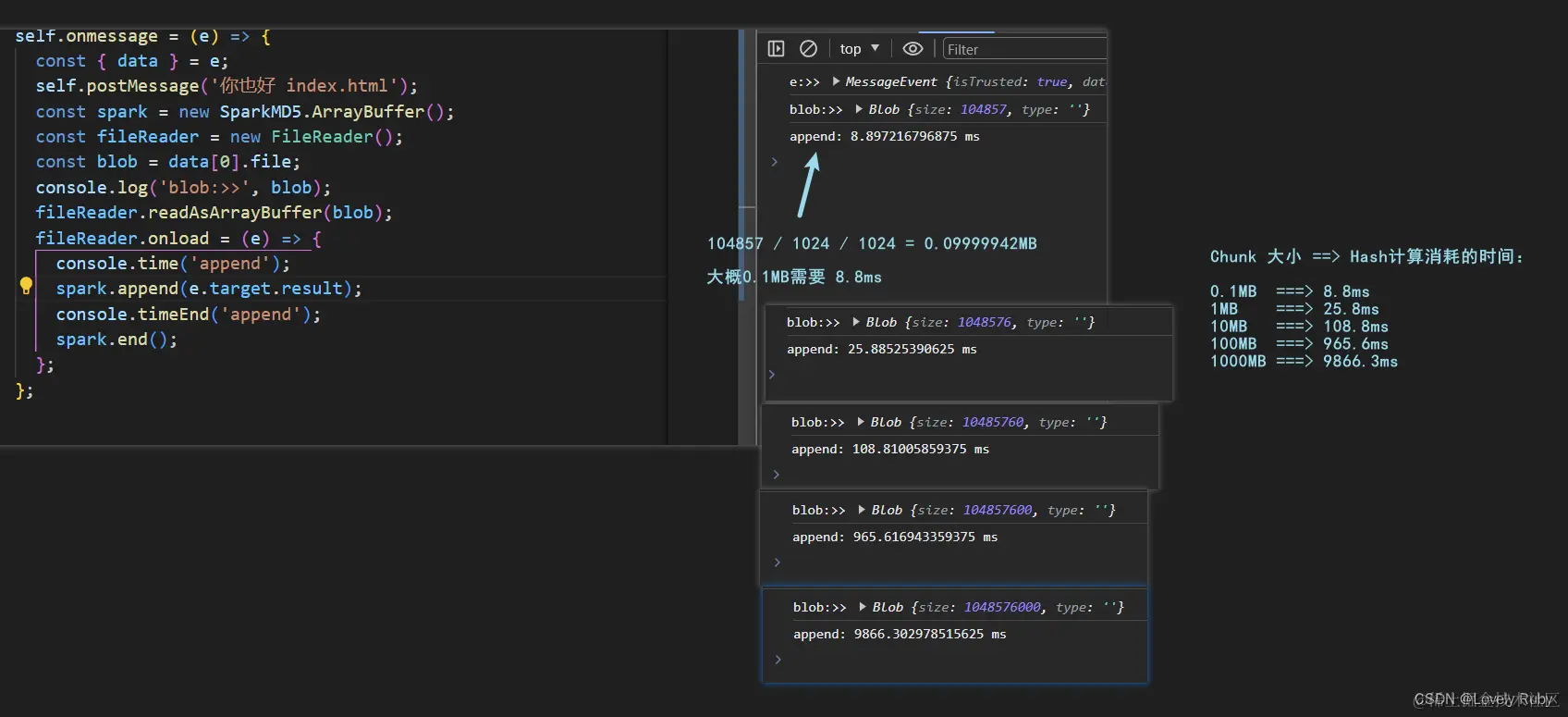Select 'append: 9866.302978515625 ms' log line
Image resolution: width=1568 pixels, height=717 pixels.
(900, 634)
